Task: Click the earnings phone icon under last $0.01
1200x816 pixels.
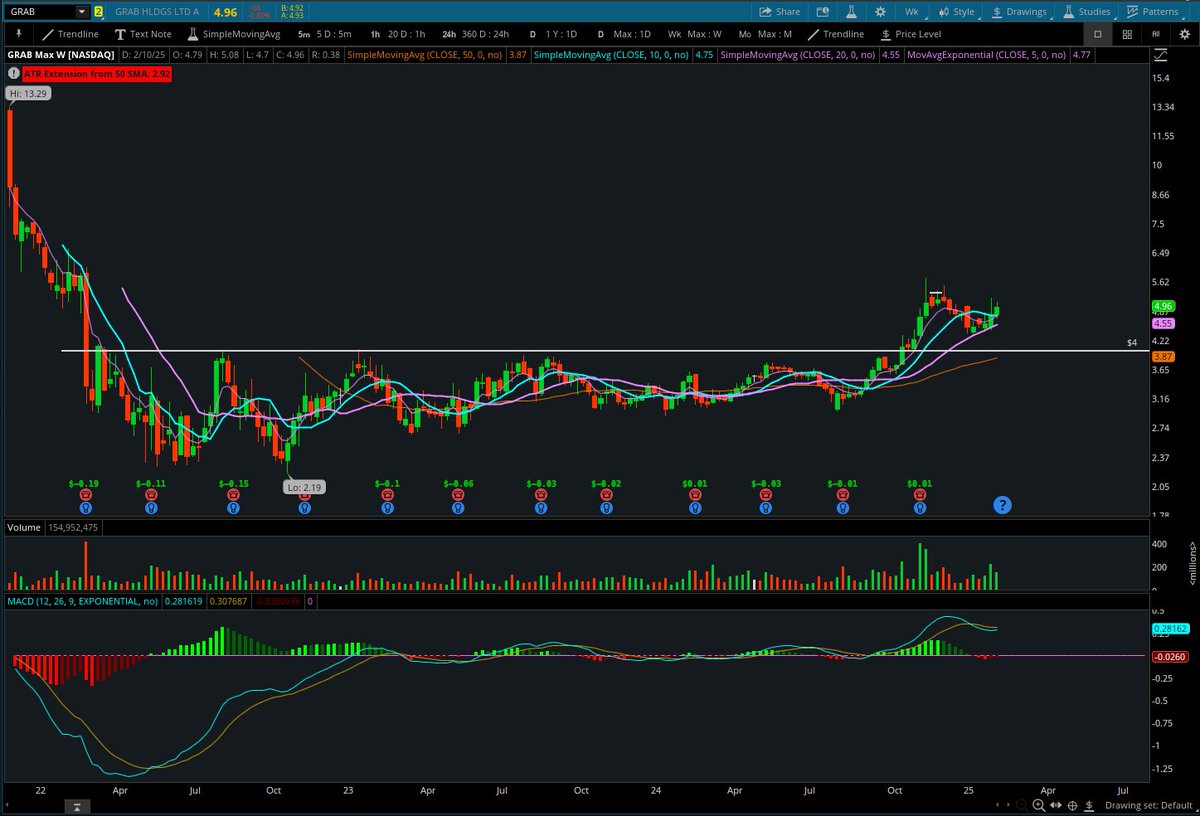Action: (x=920, y=494)
